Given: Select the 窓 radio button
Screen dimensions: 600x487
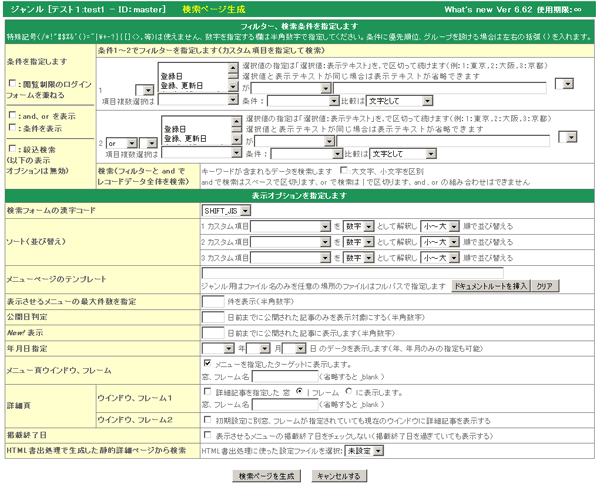Looking at the screenshot, I should pos(299,391).
